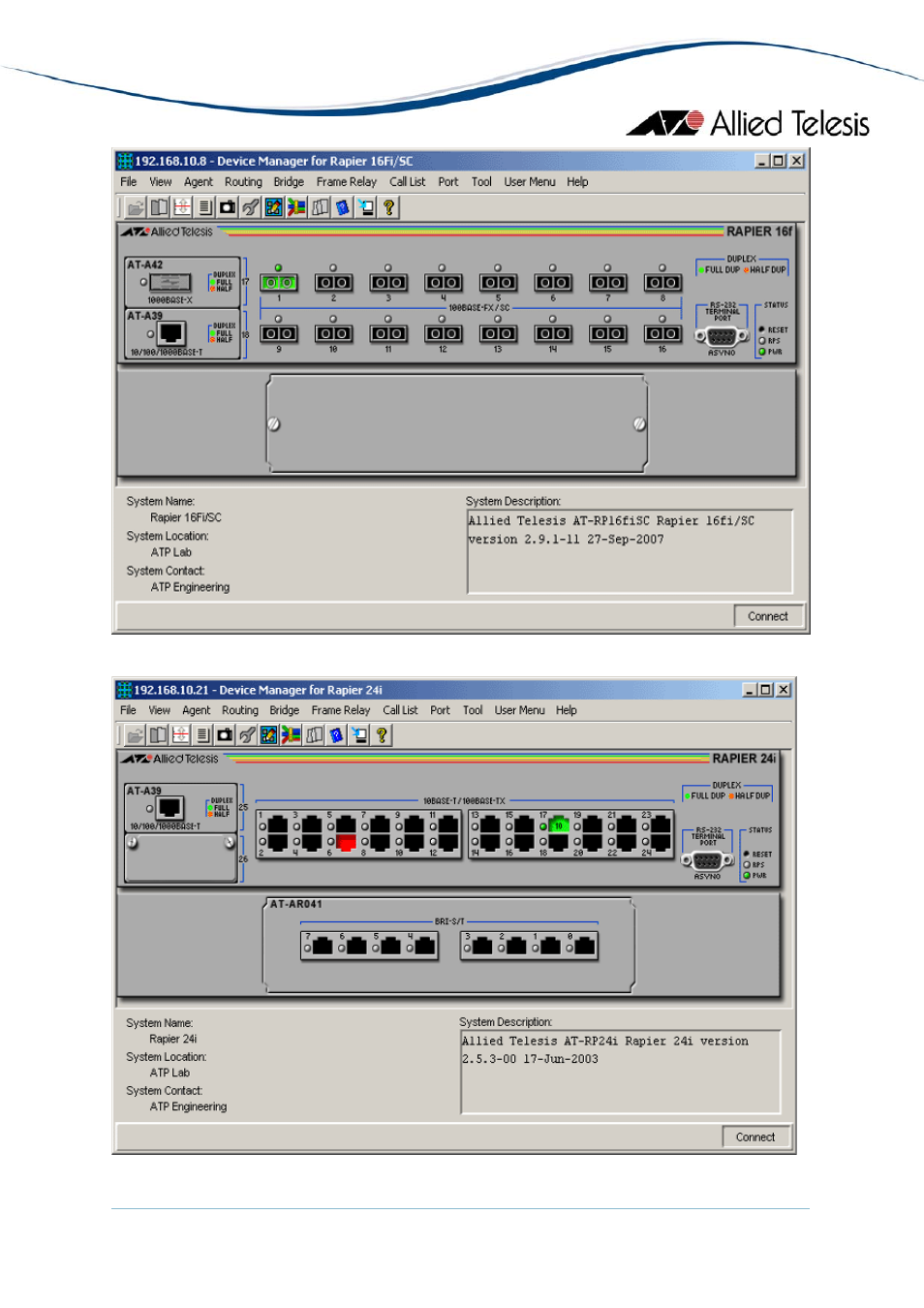This screenshot has width=924, height=1308.
Task: Open the User Menu in the Rapier 16Fi/SC window
Action: click(x=530, y=182)
